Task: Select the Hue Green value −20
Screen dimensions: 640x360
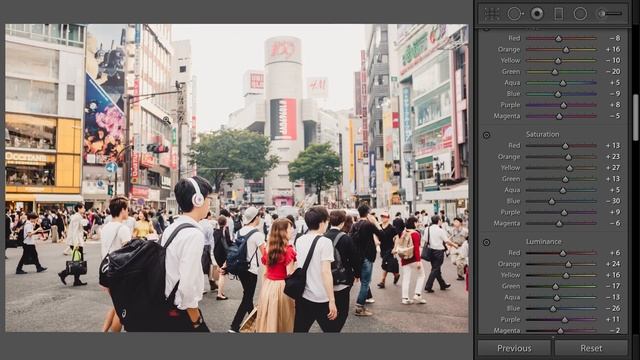Action: pyautogui.click(x=613, y=72)
